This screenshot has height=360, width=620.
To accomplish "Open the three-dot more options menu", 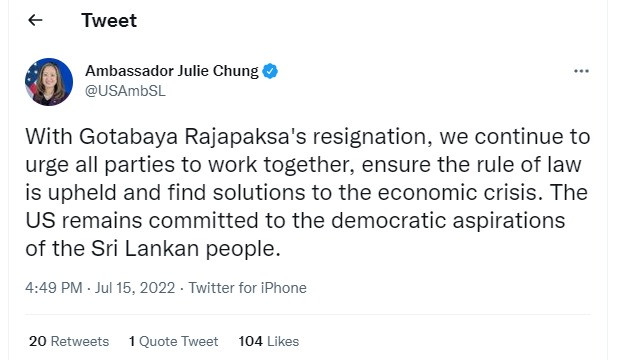I will 581,71.
